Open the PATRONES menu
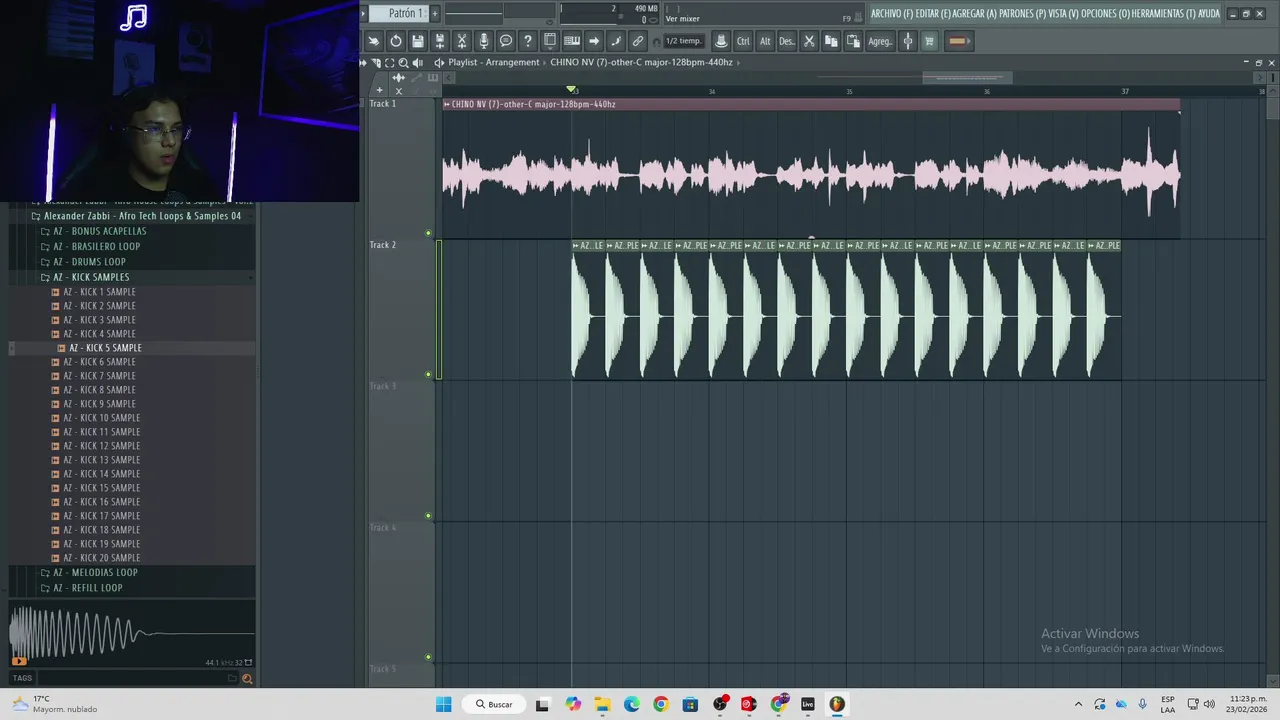The height and width of the screenshot is (720, 1280). pos(1022,13)
